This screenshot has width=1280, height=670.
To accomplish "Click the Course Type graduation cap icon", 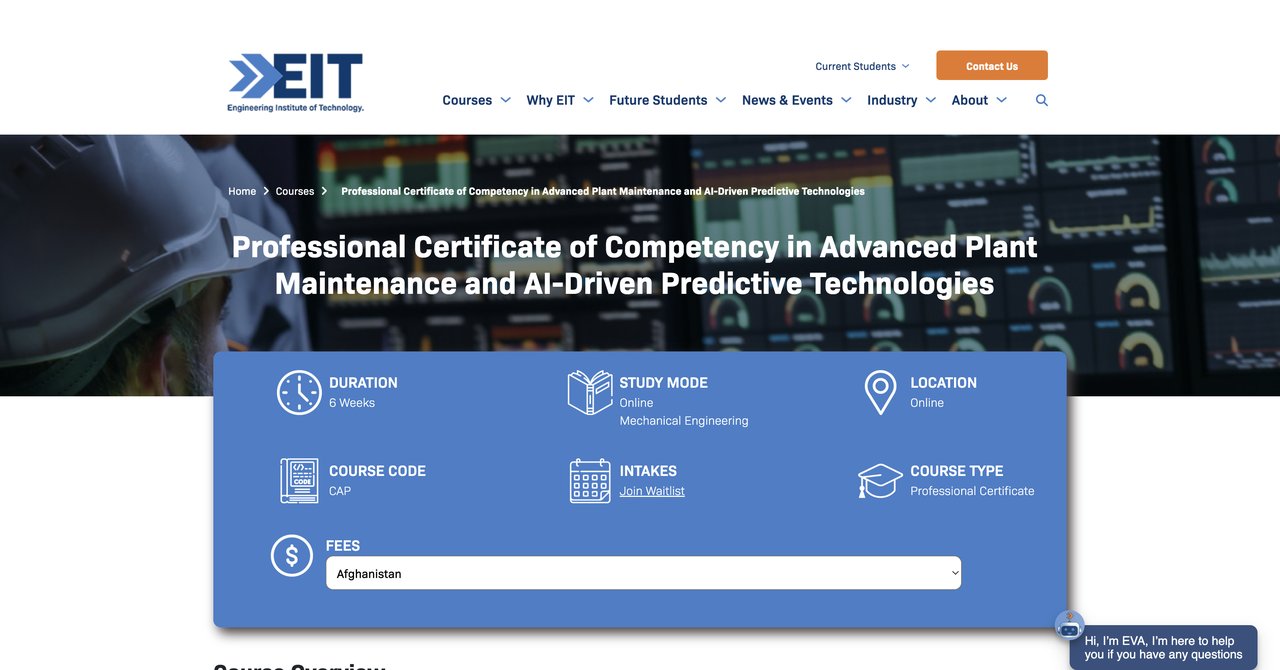I will coord(880,480).
